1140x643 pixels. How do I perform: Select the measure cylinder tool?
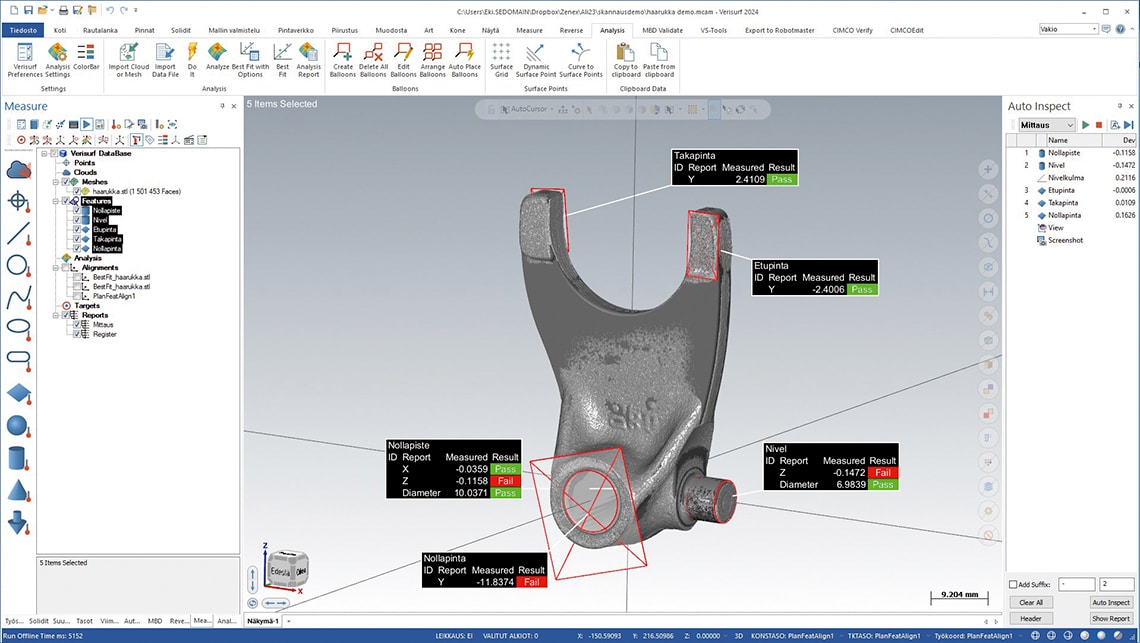[18, 458]
